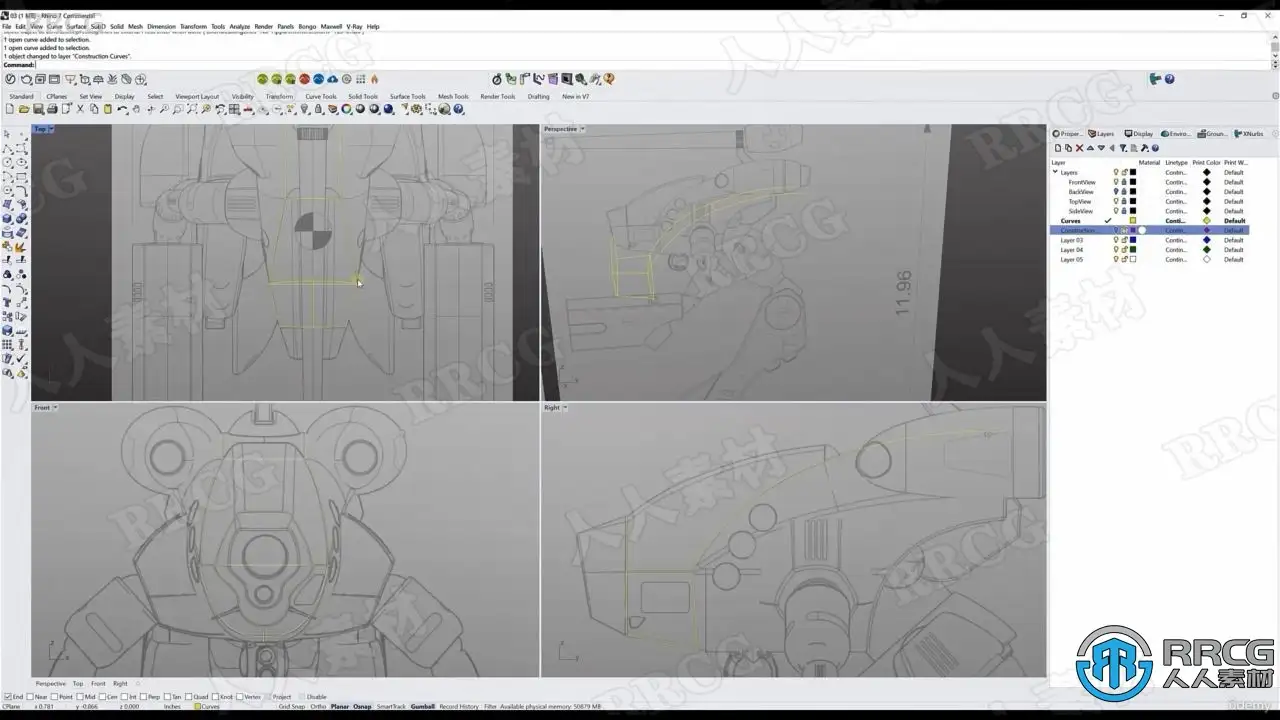Select the Layer 05 row name
The height and width of the screenshot is (720, 1280).
[1072, 260]
